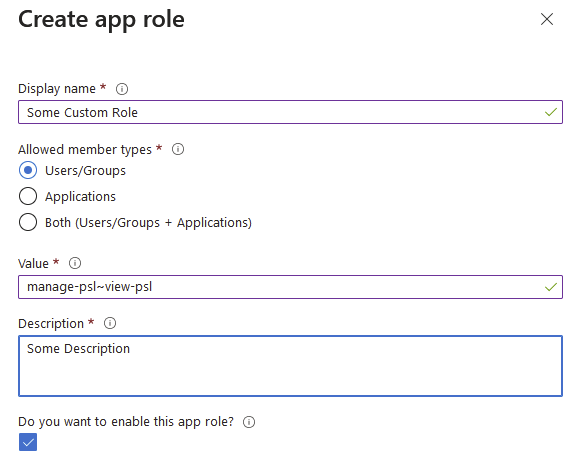Uncheck the enable this app role checkbox
Screen dimensions: 571x467
[28, 442]
